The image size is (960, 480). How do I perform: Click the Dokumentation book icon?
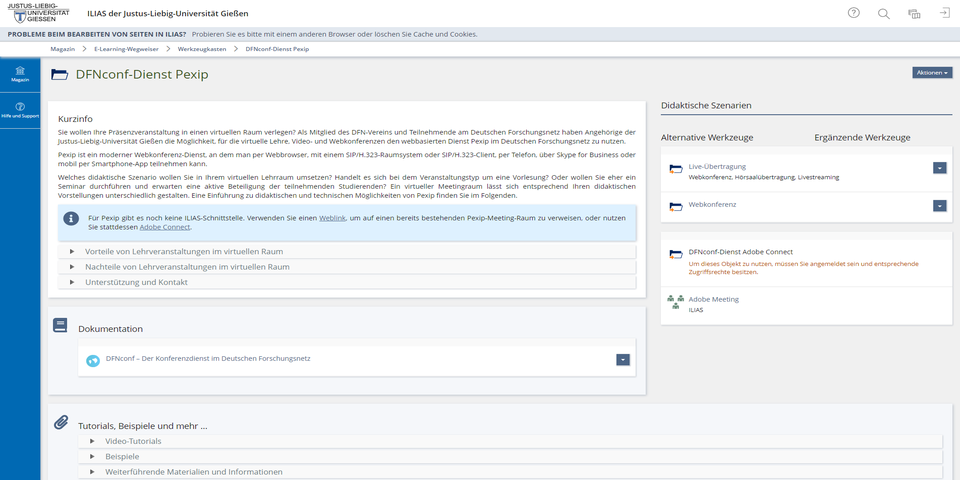click(60, 325)
